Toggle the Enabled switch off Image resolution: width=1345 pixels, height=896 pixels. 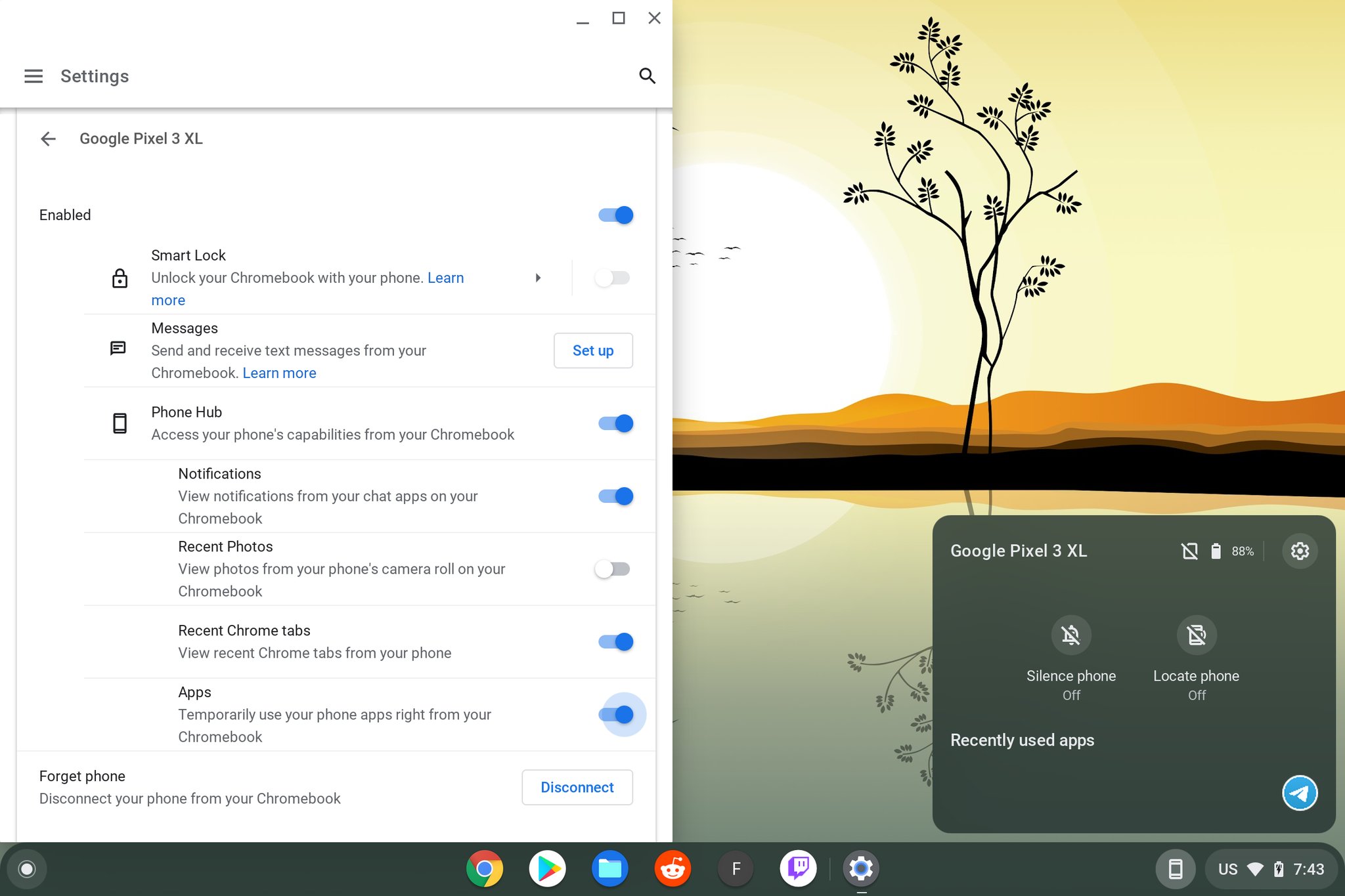click(x=615, y=215)
